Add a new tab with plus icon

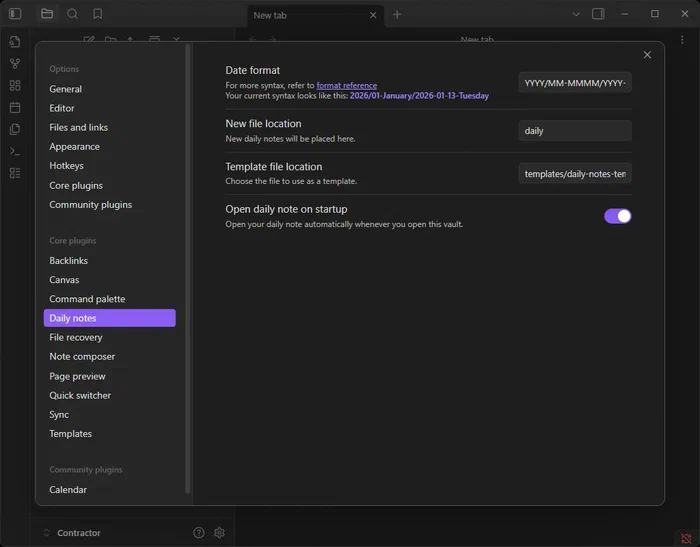(x=397, y=15)
